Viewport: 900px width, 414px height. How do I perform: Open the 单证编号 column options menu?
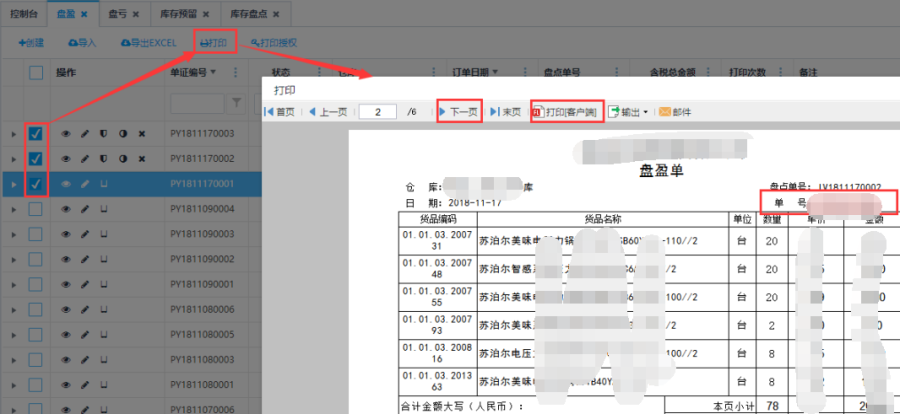(235, 73)
